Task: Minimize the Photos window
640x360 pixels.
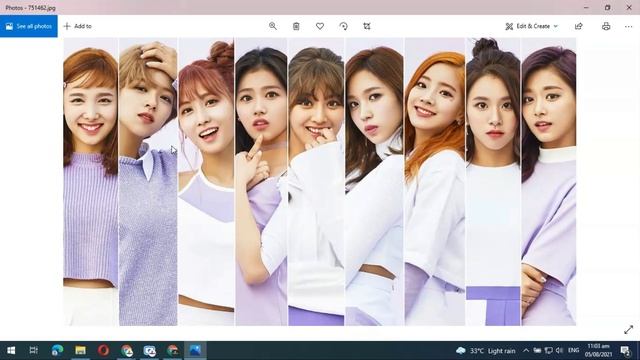Action: coord(586,7)
